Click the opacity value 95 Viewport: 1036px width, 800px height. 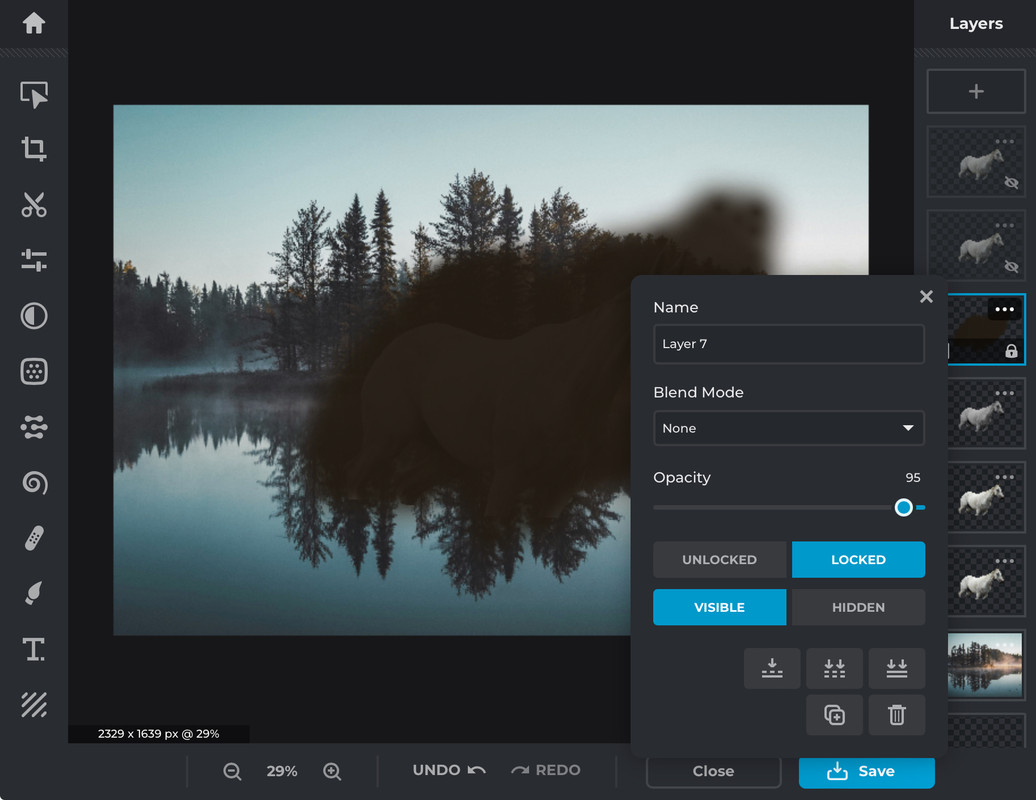click(x=913, y=478)
